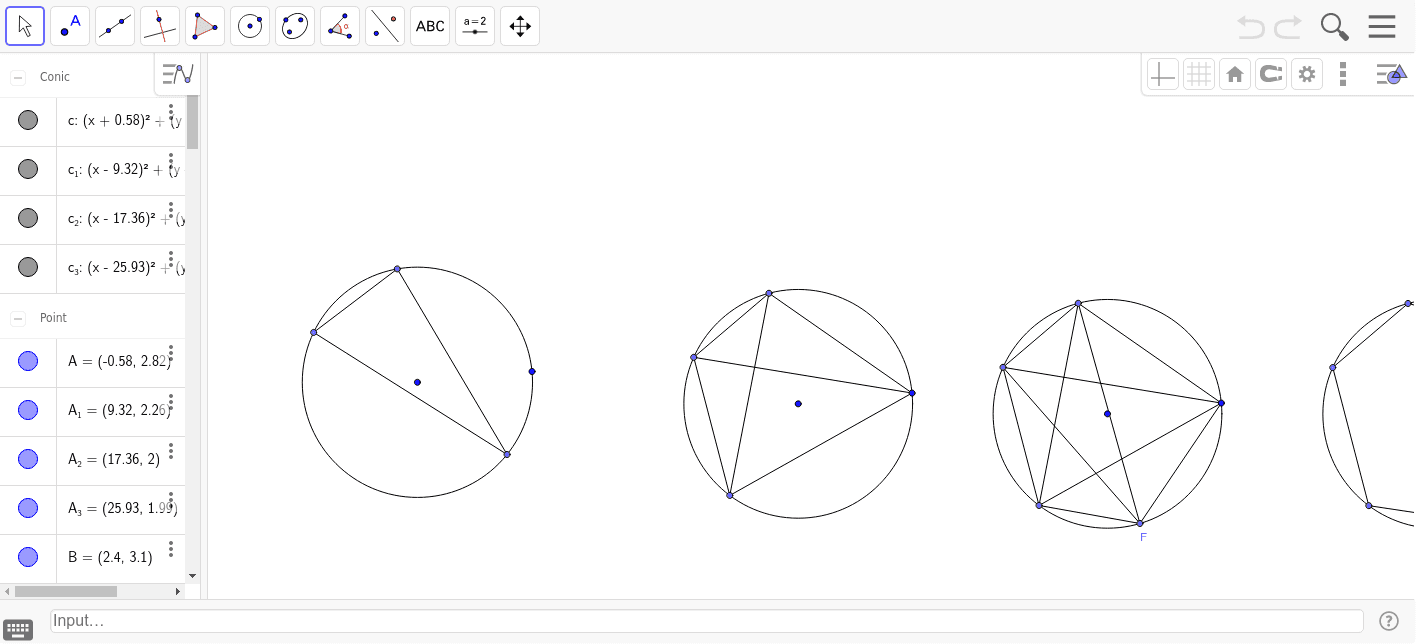
Task: Toggle axes display in style bar
Action: tap(1162, 74)
